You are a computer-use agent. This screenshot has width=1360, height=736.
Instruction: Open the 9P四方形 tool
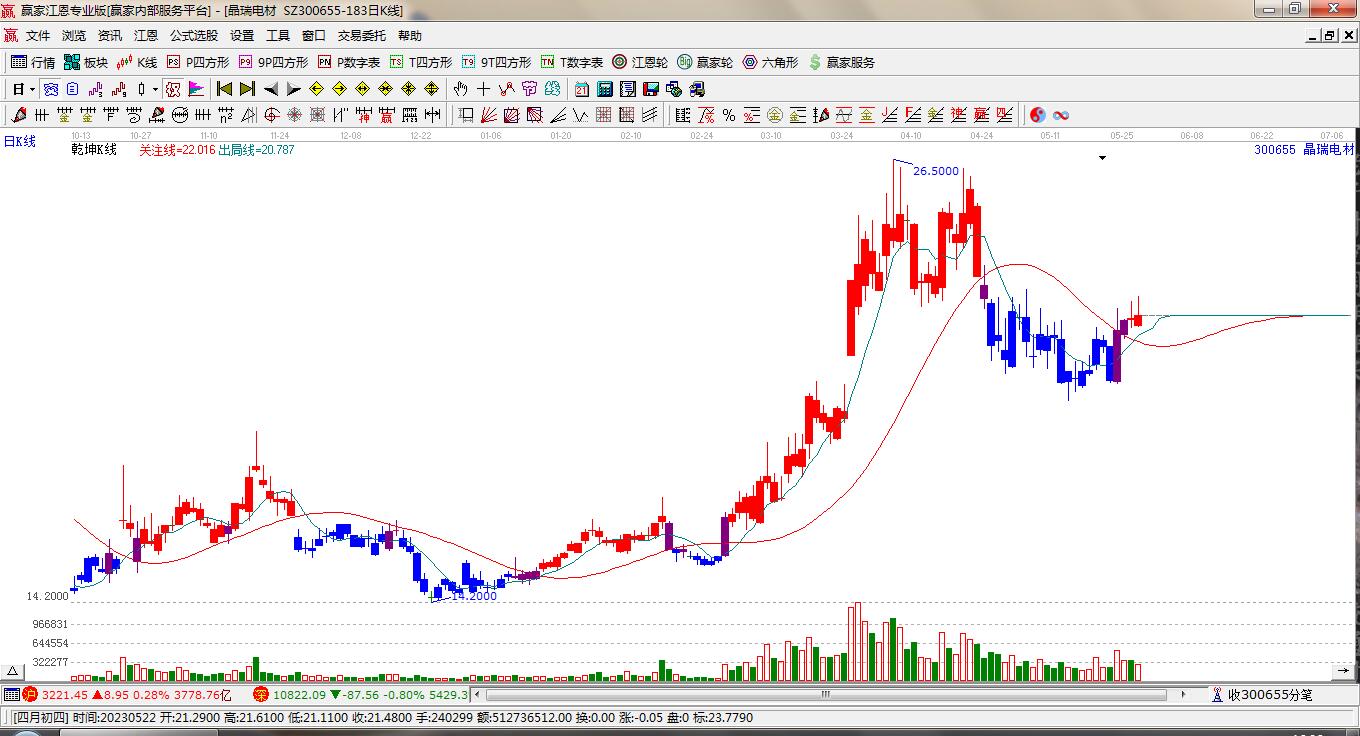tap(273, 62)
